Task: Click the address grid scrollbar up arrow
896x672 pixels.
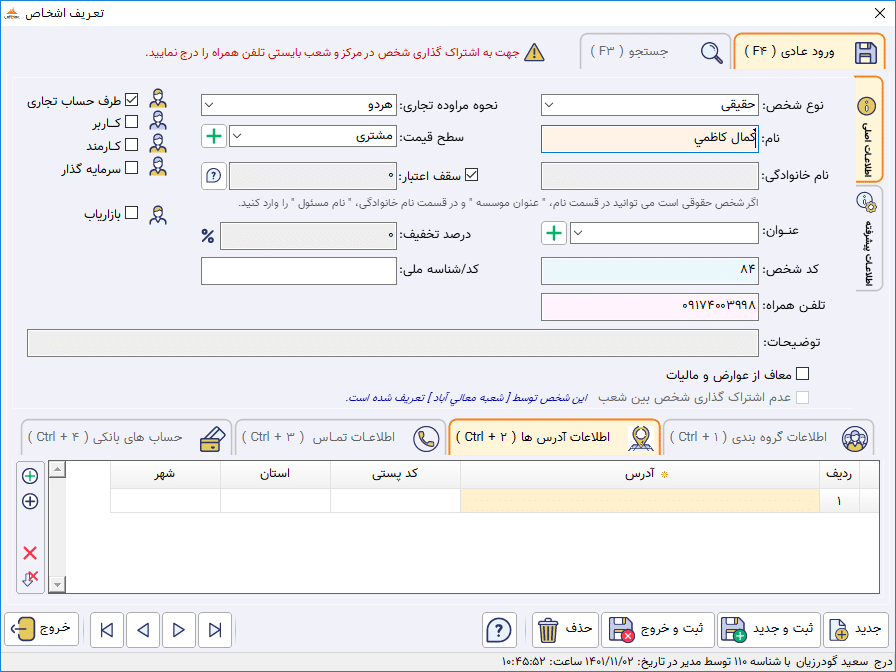Action: (57, 470)
